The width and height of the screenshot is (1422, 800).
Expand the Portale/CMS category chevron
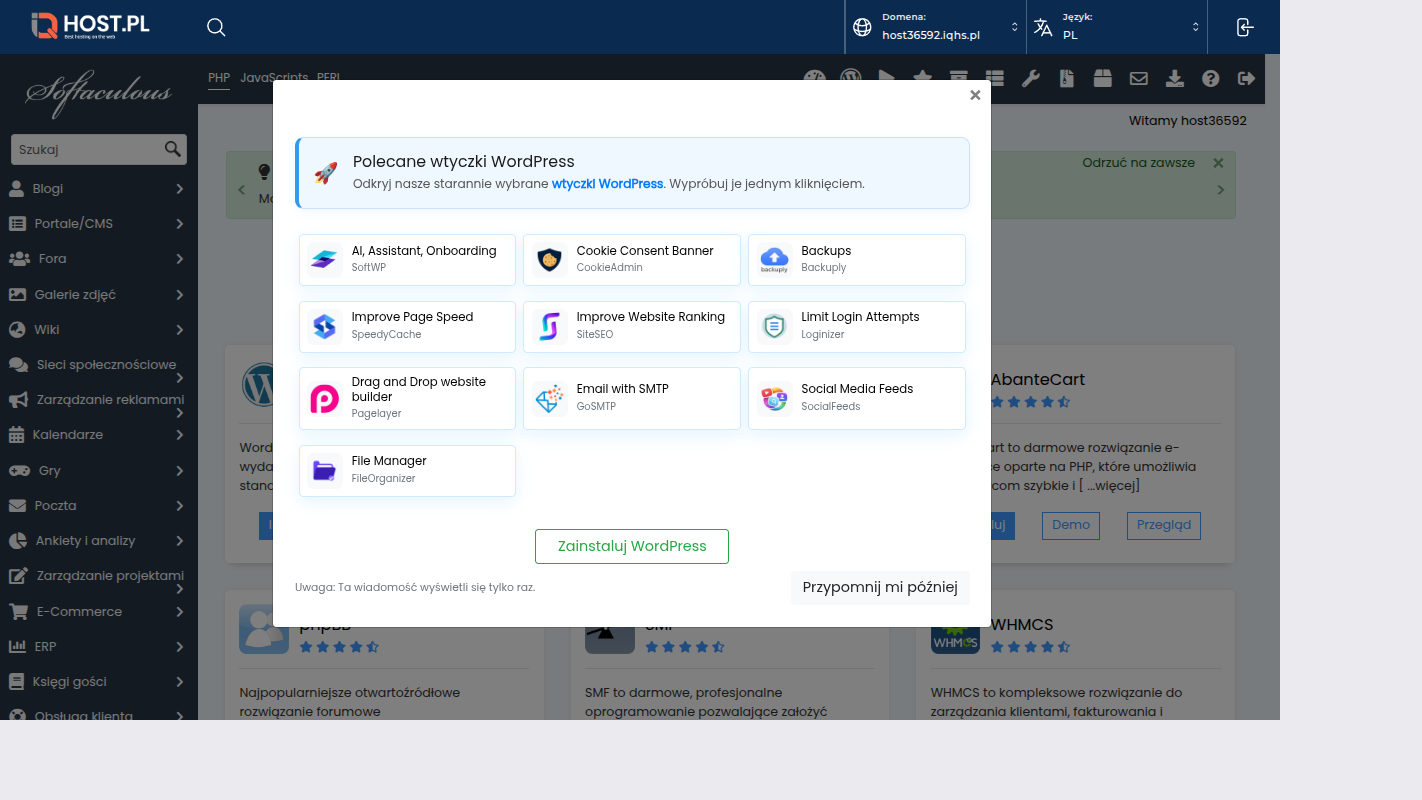point(180,224)
